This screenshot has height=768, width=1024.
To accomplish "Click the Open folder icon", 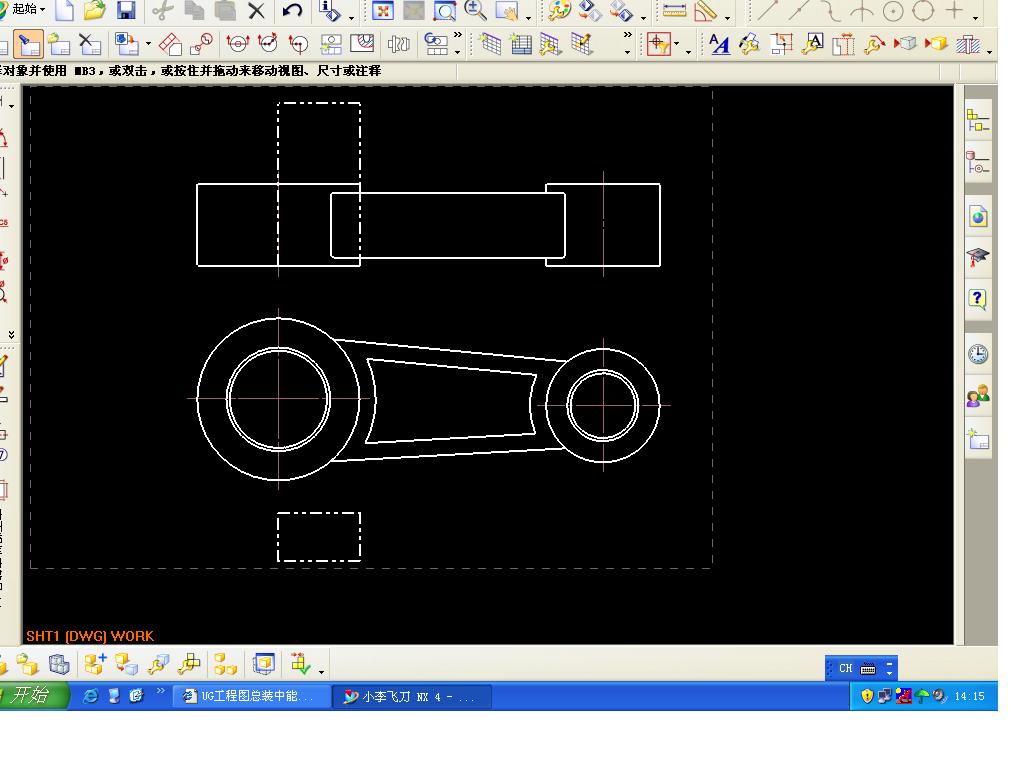I will [x=95, y=10].
